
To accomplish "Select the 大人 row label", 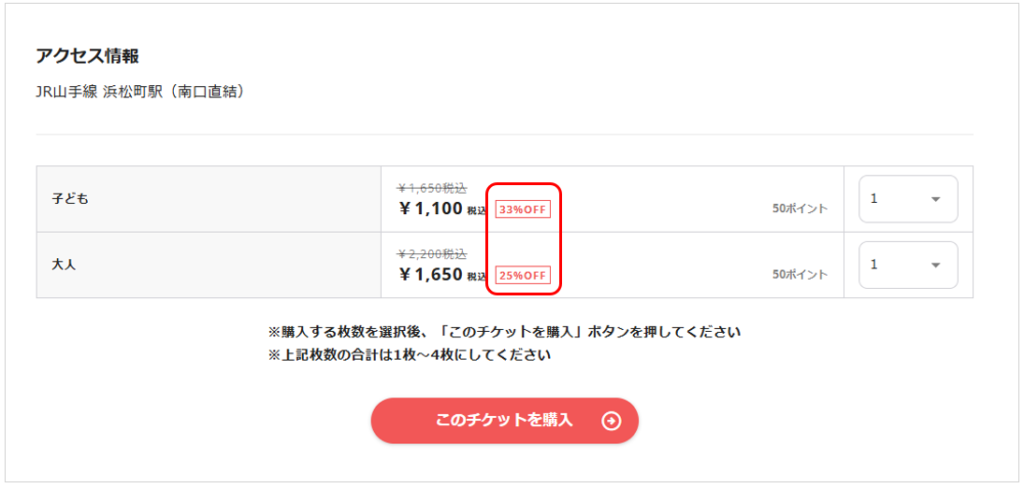I will point(64,265).
